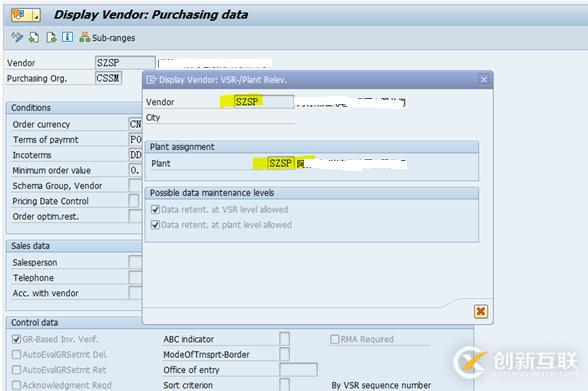Toggle AutoEvalGRSetmt Ret checkbox
Screen dimensions: 588x391
16,370
